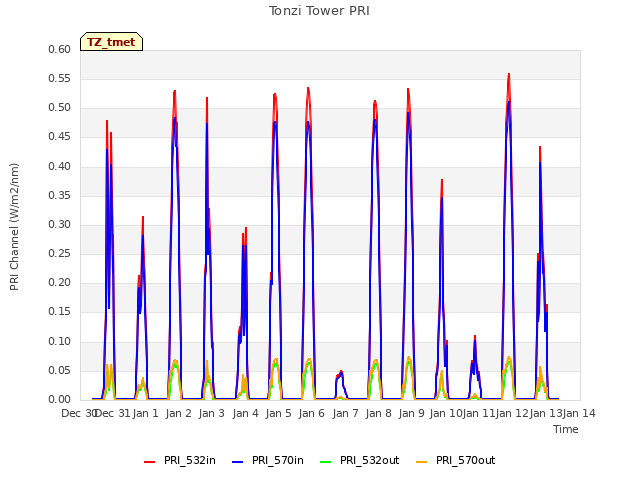
Task: Click the blue PRI_570in legend swatch
Action: (238, 462)
